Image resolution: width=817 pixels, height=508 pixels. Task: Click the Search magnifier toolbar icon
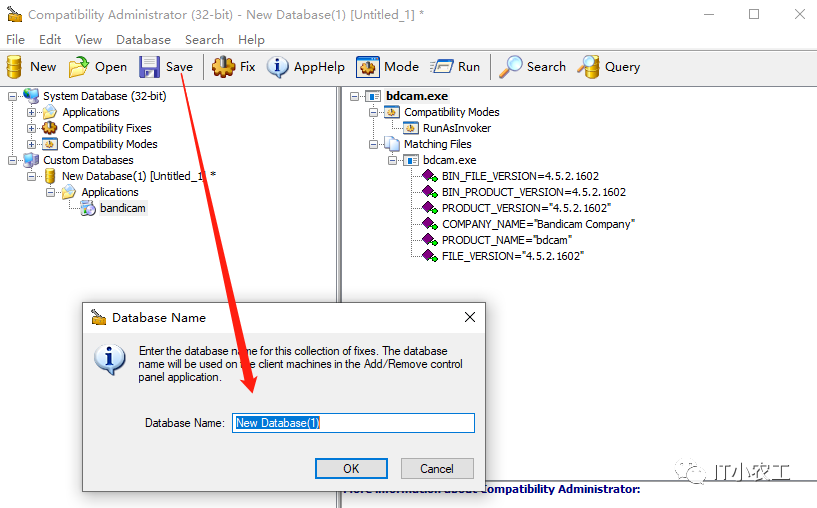(x=510, y=67)
